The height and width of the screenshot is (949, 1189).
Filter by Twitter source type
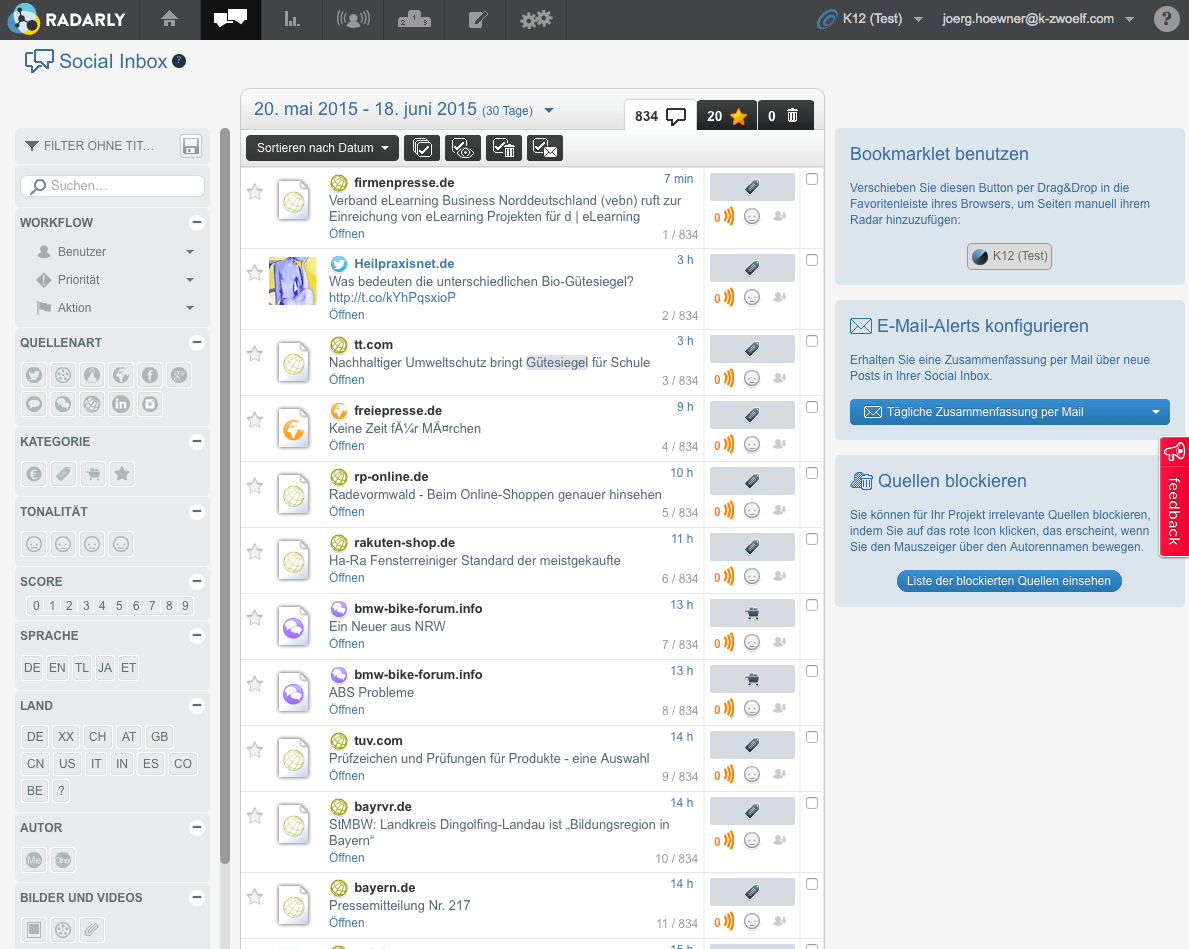click(x=34, y=375)
